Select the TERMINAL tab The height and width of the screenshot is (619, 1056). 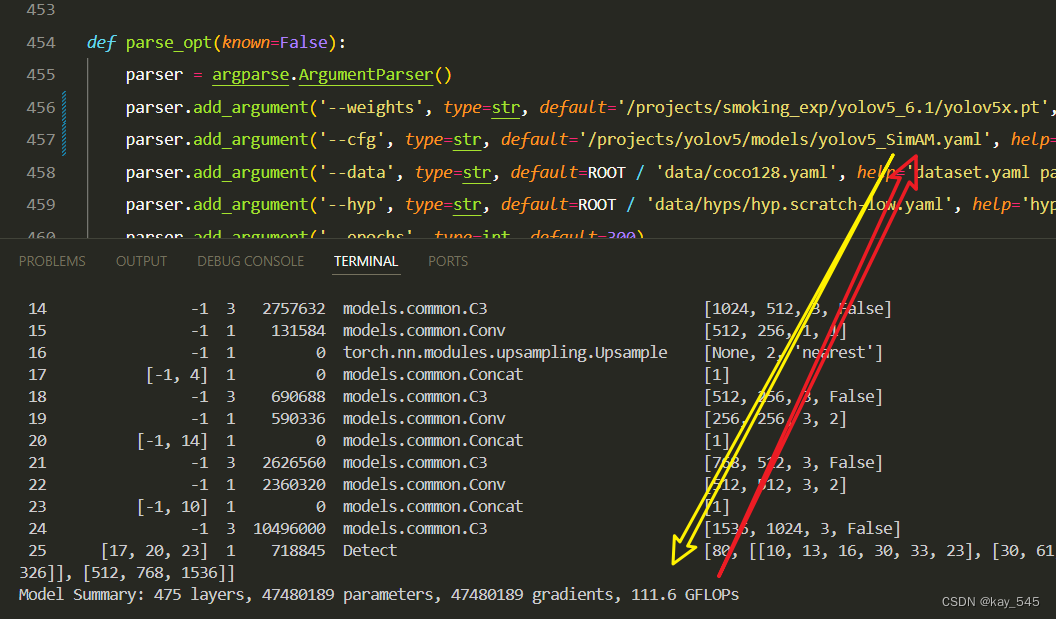366,261
